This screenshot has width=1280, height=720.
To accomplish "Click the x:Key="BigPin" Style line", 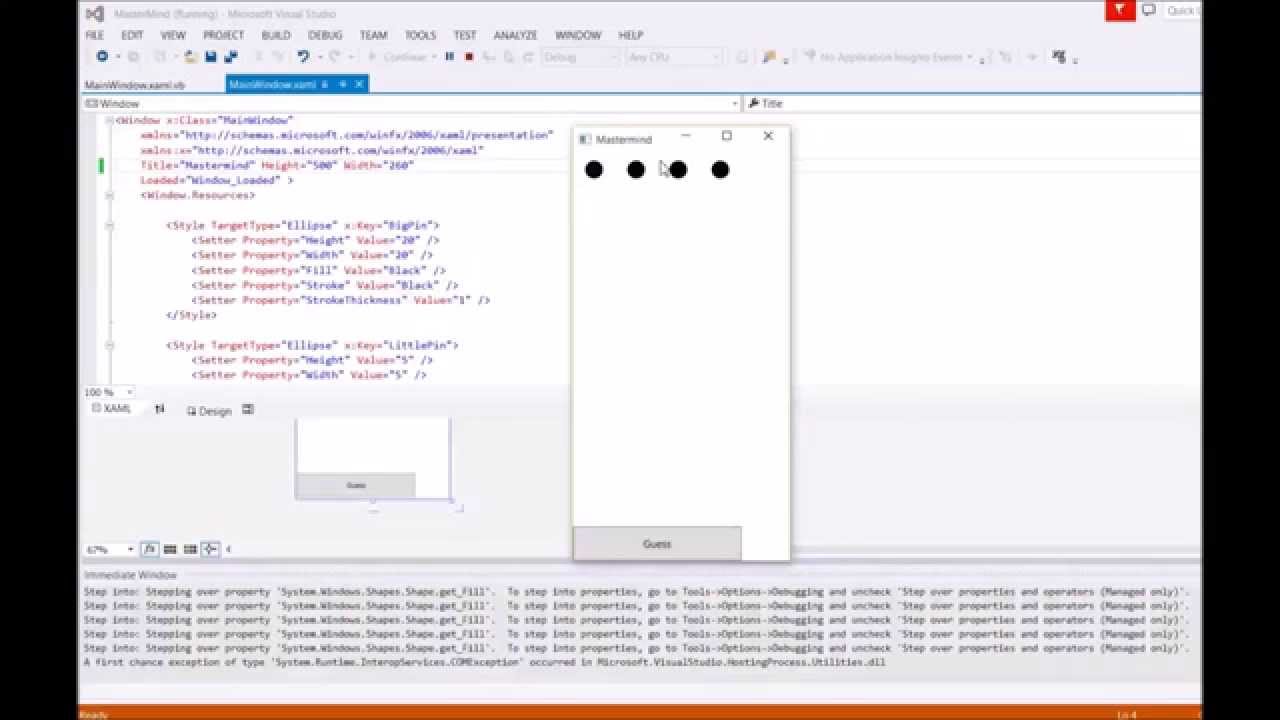I will tap(302, 225).
